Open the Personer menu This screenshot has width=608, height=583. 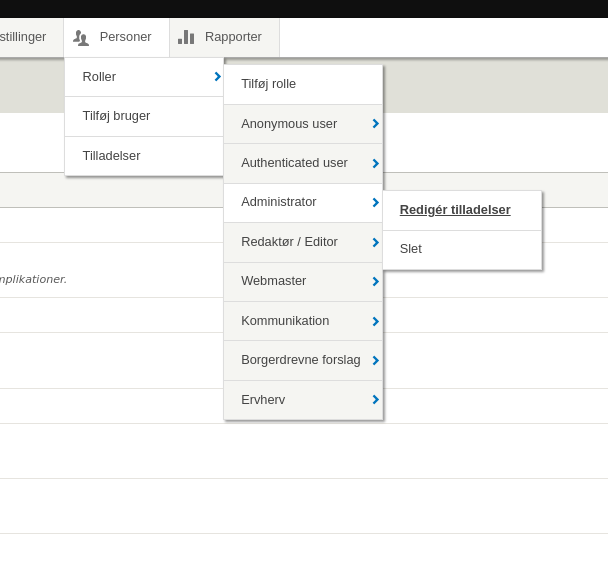pos(125,37)
